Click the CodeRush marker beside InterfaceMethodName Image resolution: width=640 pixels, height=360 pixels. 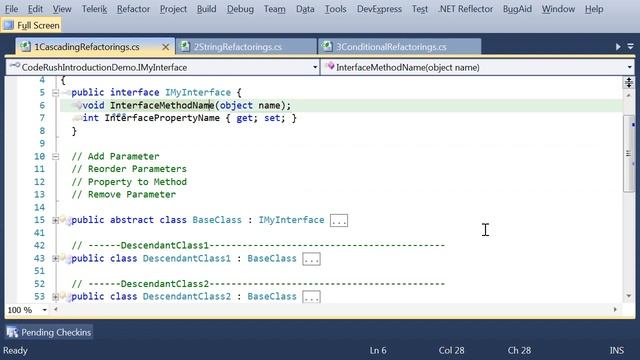(x=77, y=106)
